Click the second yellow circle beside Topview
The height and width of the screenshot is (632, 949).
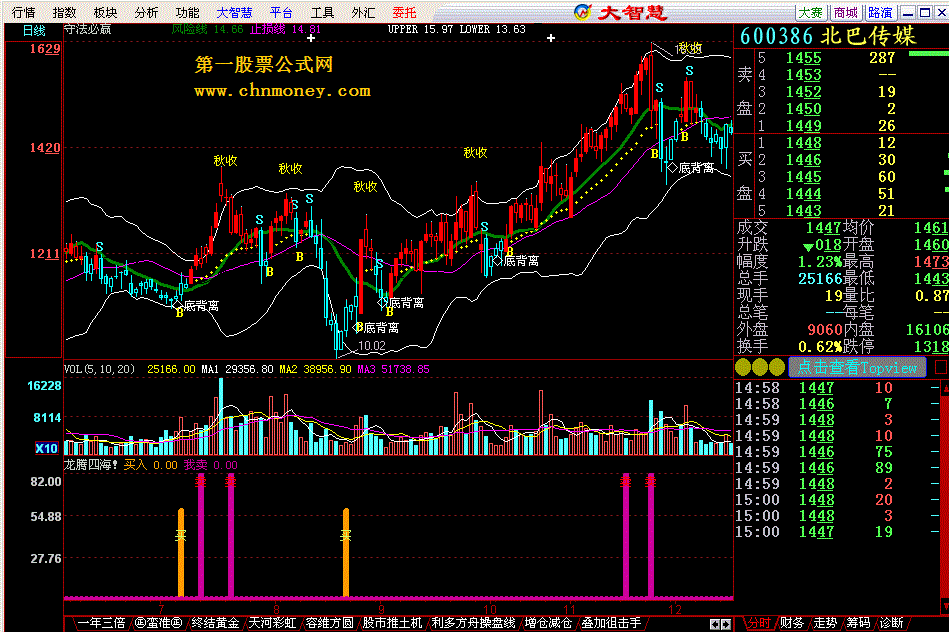[760, 366]
